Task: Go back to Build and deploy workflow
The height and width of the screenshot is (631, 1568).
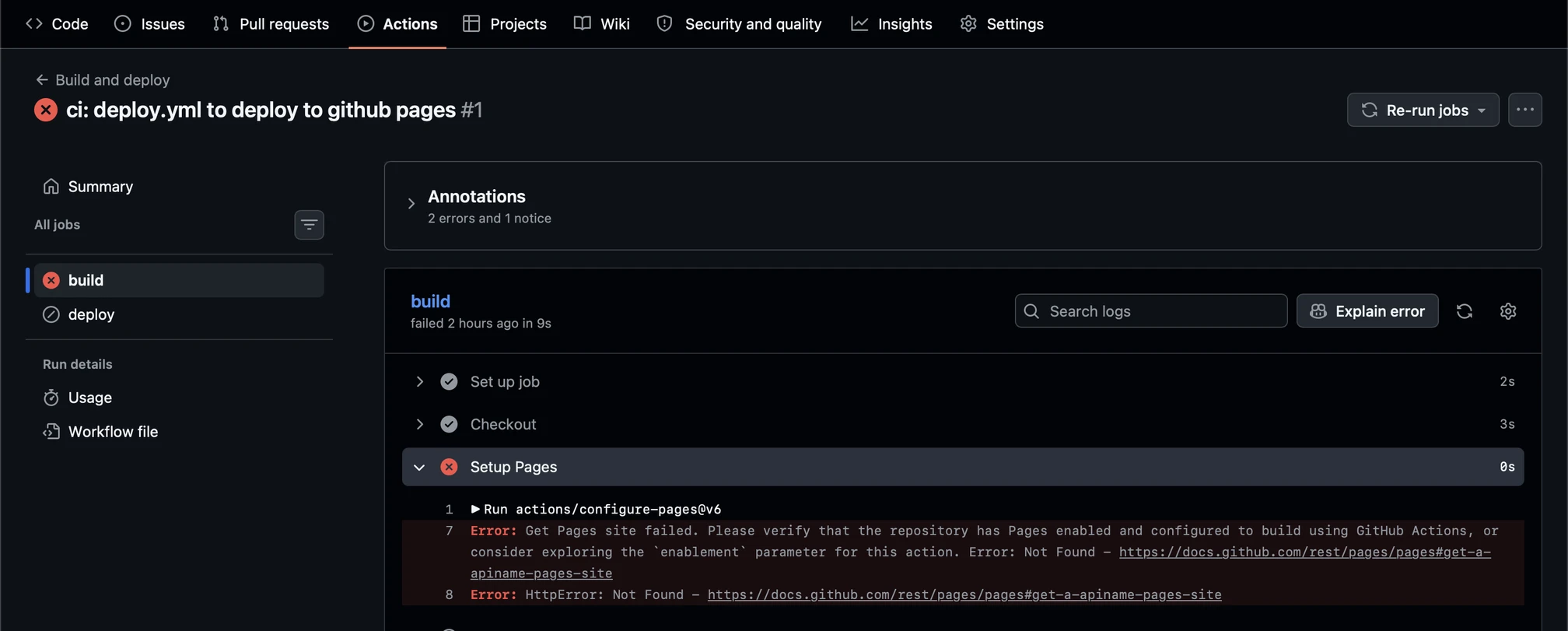Action: coord(103,79)
